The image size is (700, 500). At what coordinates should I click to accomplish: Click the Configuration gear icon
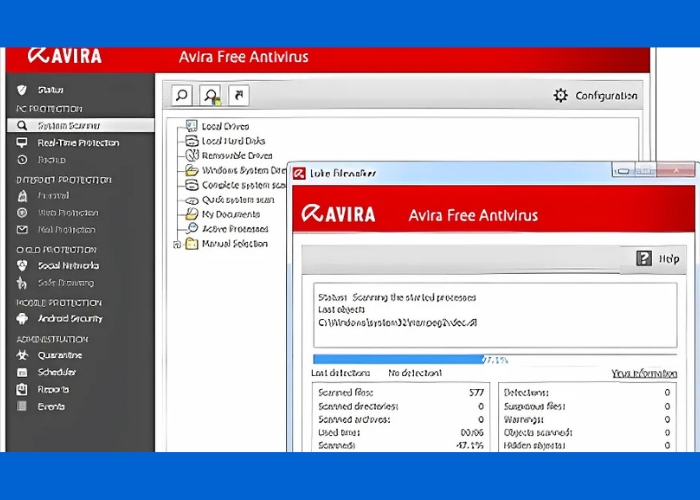[x=561, y=96]
